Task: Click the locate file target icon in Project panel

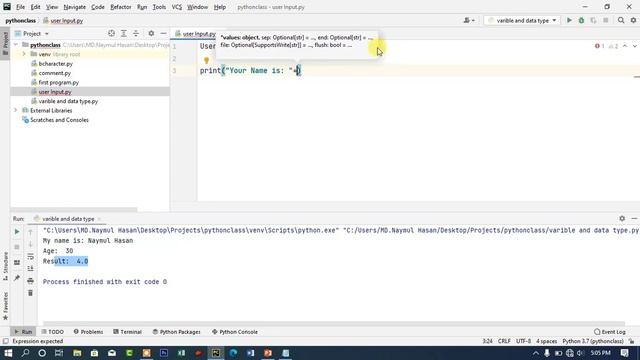Action: pyautogui.click(x=111, y=33)
